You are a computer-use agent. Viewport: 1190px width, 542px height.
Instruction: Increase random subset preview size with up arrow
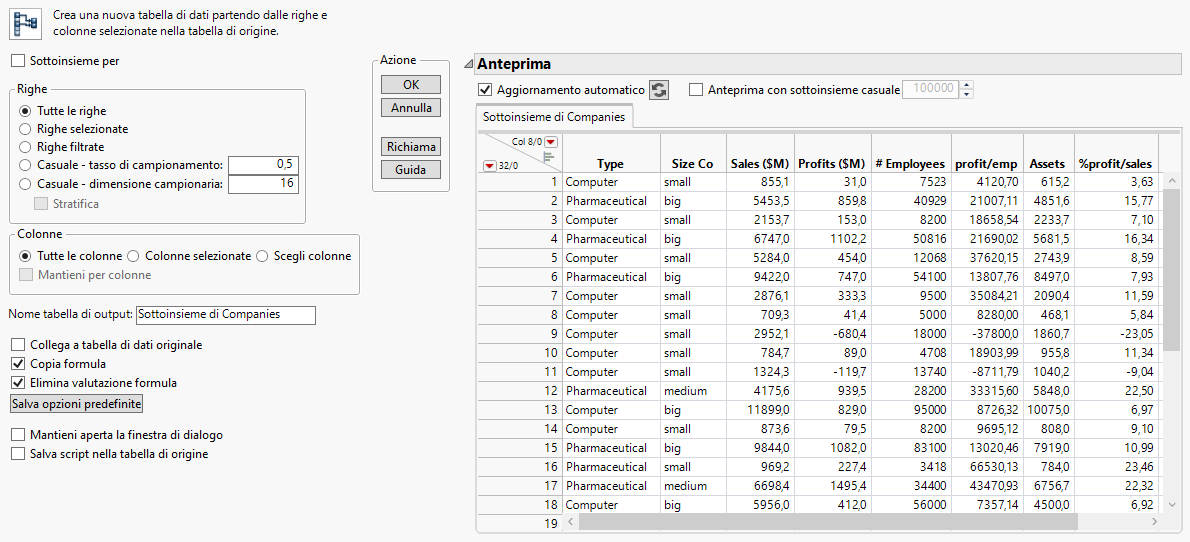click(966, 85)
